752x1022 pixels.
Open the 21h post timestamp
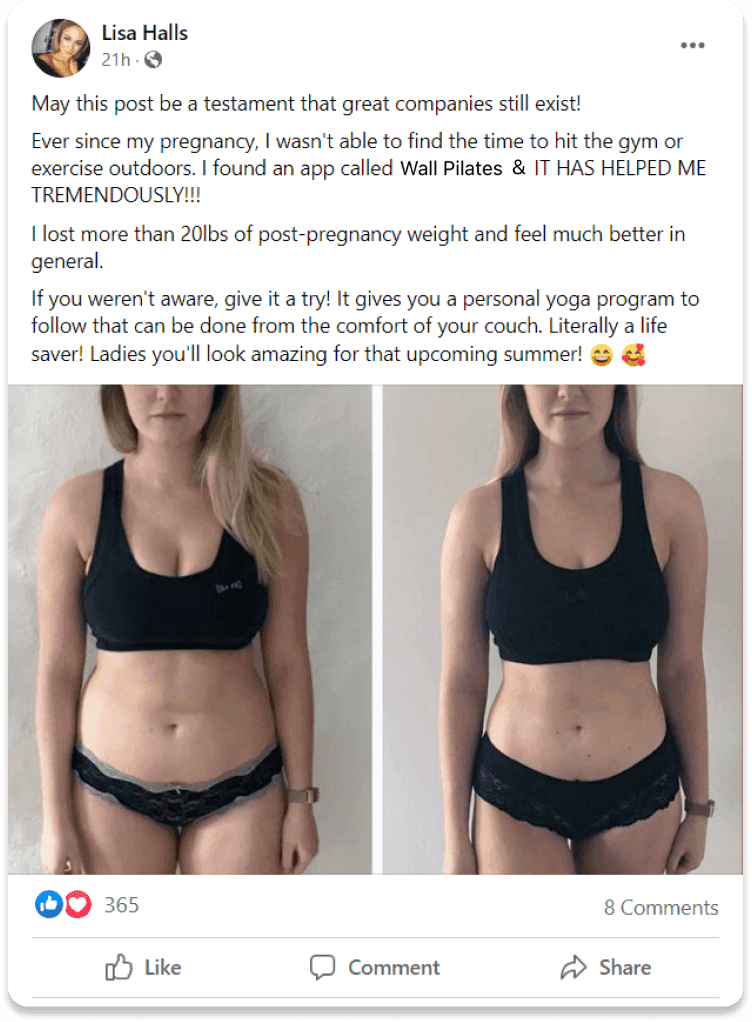116,60
